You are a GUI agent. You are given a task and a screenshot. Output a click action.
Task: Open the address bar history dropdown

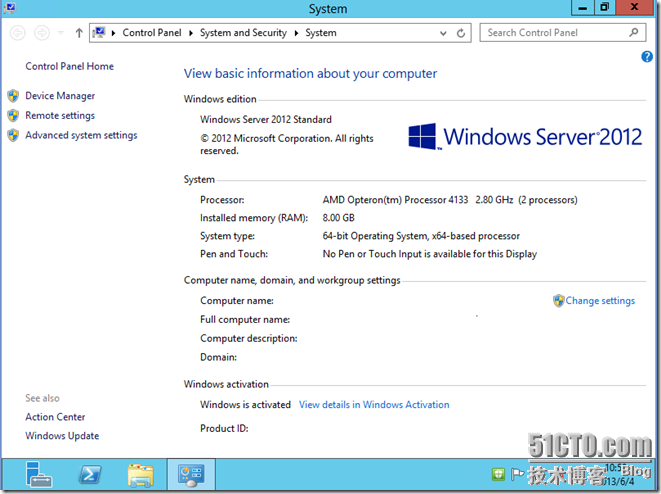click(443, 33)
